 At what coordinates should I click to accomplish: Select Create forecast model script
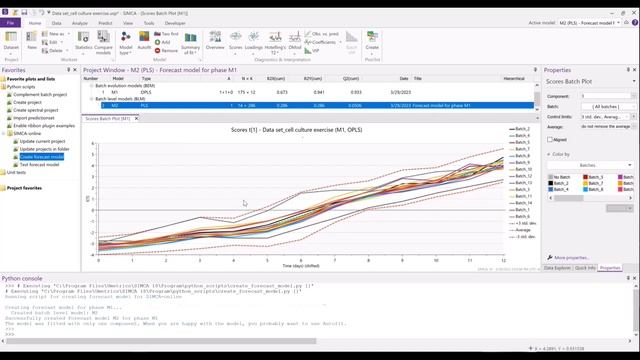[42, 157]
